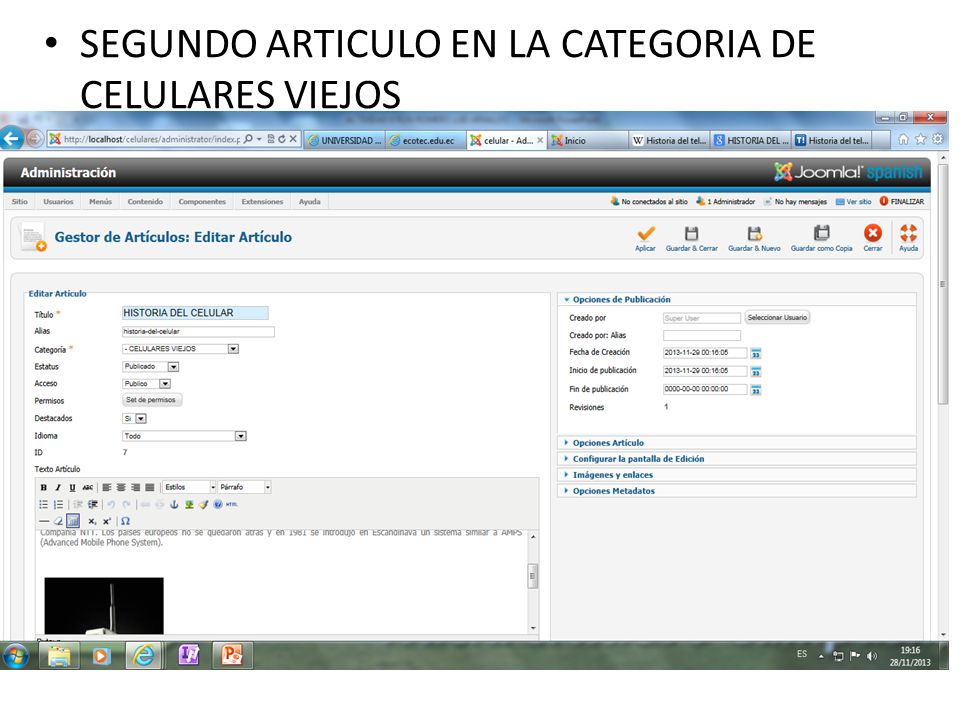The width and height of the screenshot is (960, 720).
Task: Click into the Título field
Action: coord(195,313)
